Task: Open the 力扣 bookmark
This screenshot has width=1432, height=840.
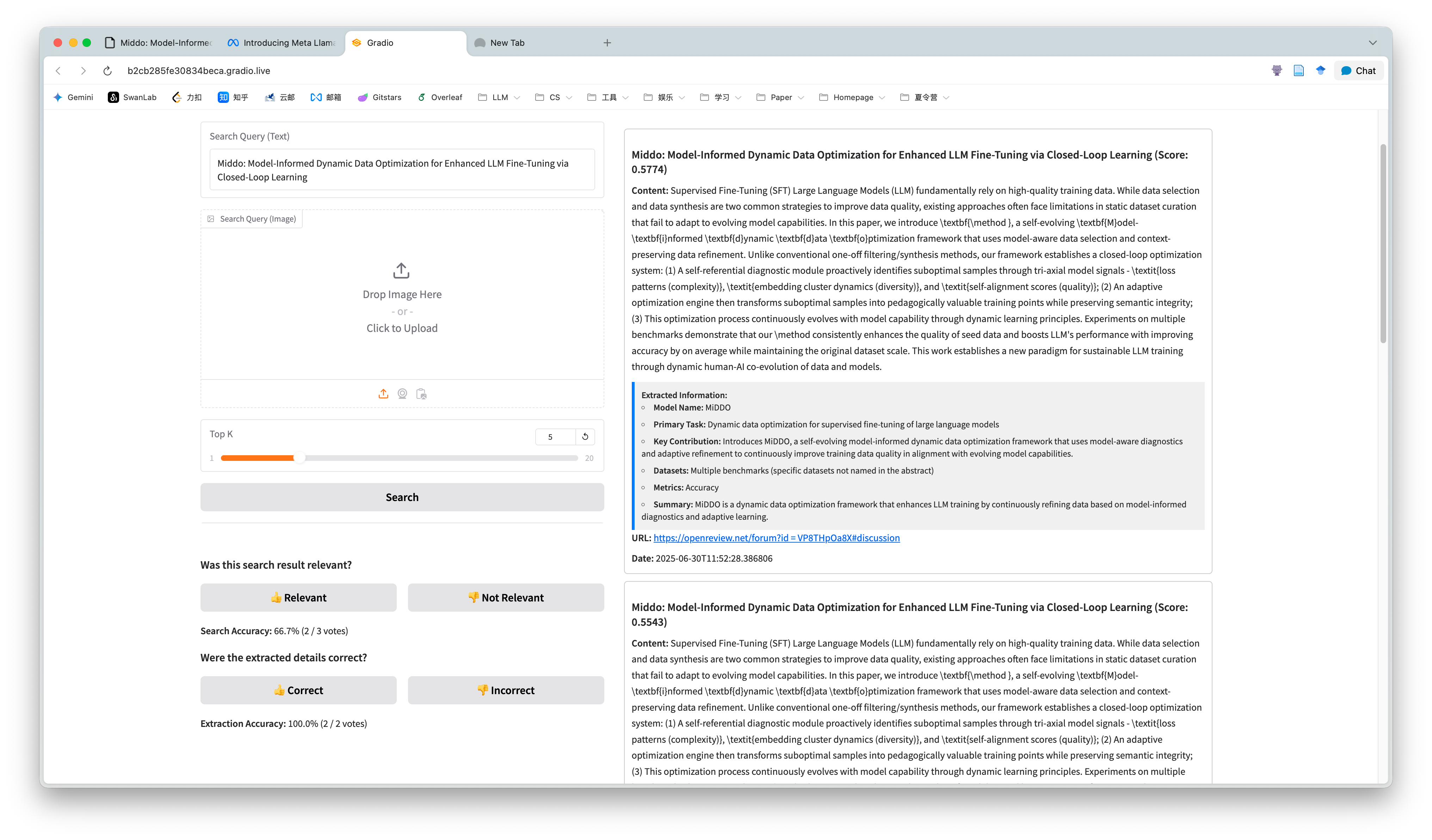Action: (x=187, y=97)
